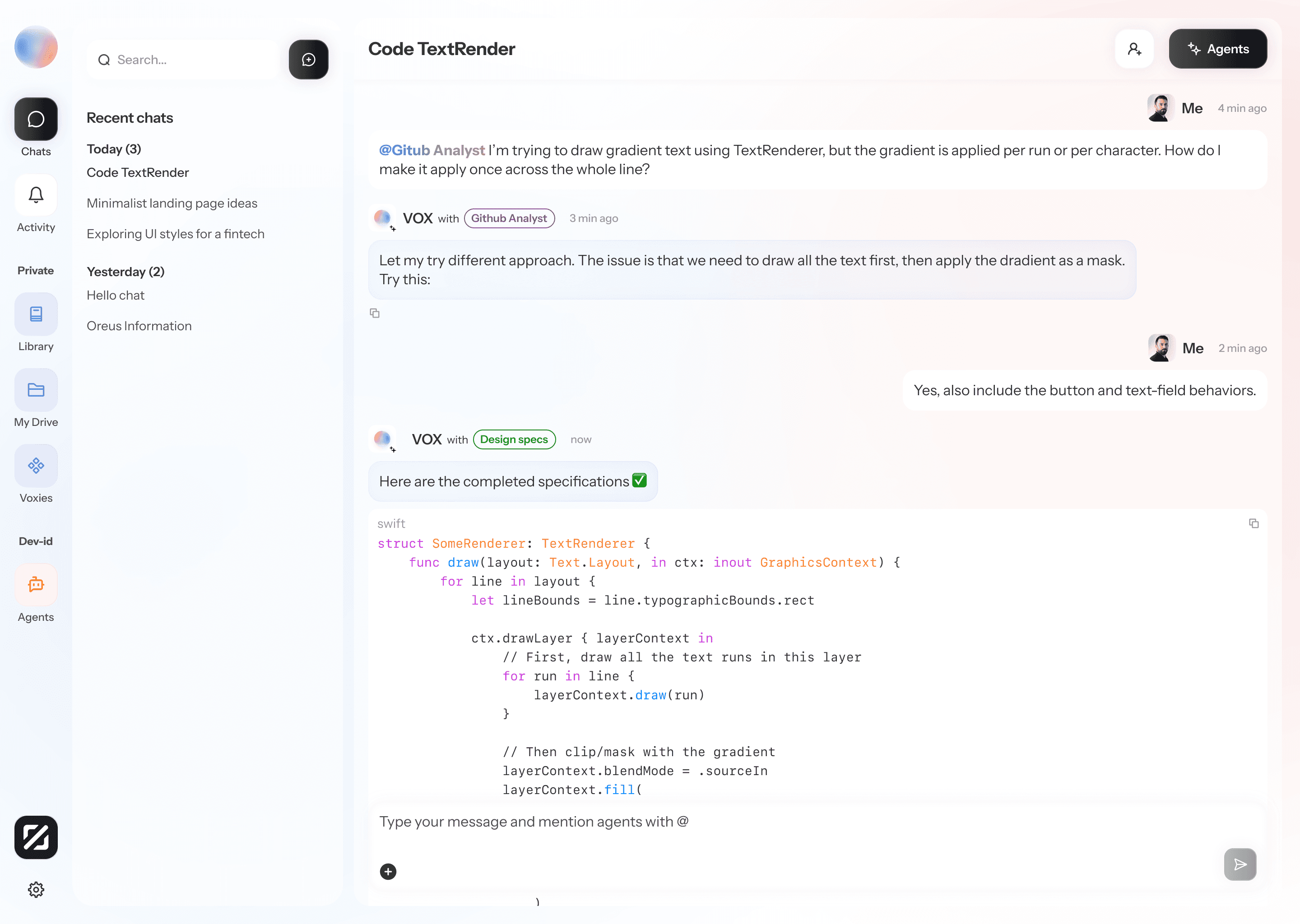Select the Chats tab in sidebar

(36, 120)
